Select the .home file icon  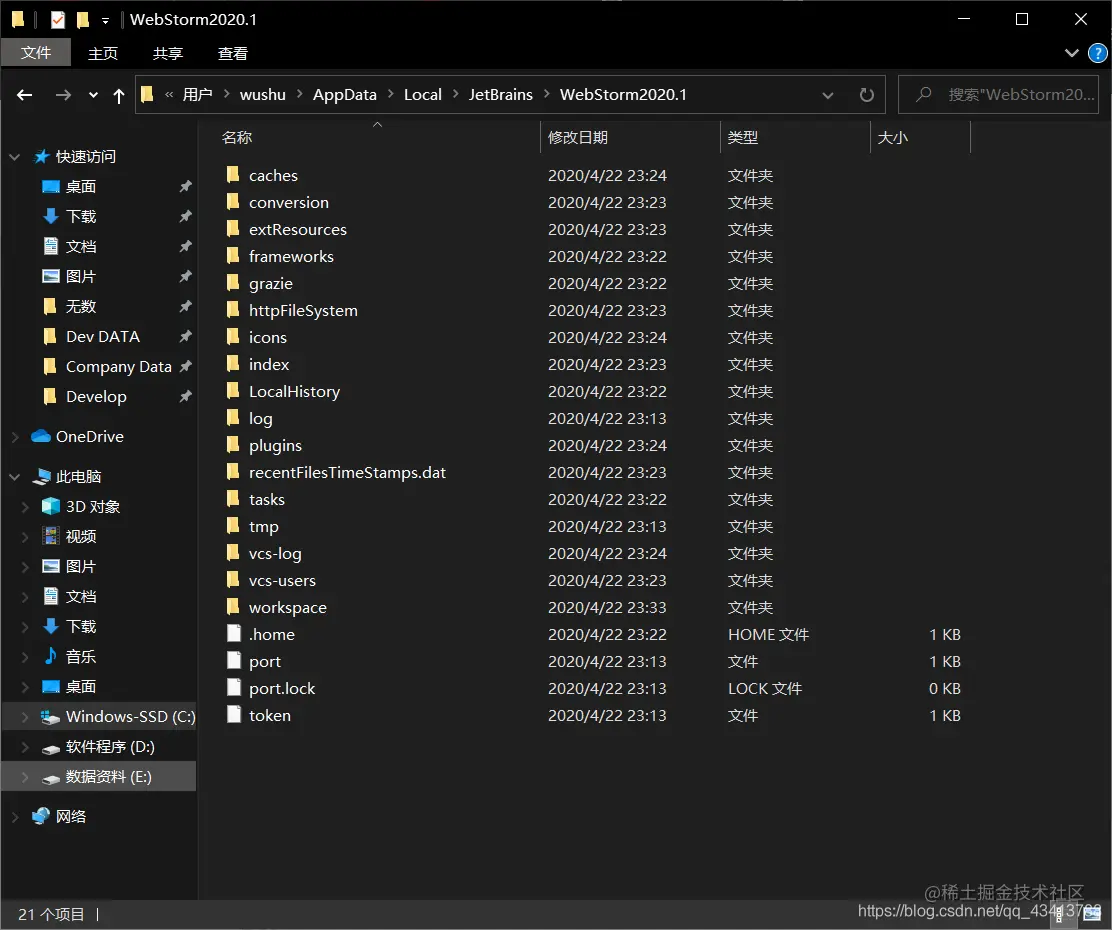click(x=233, y=633)
